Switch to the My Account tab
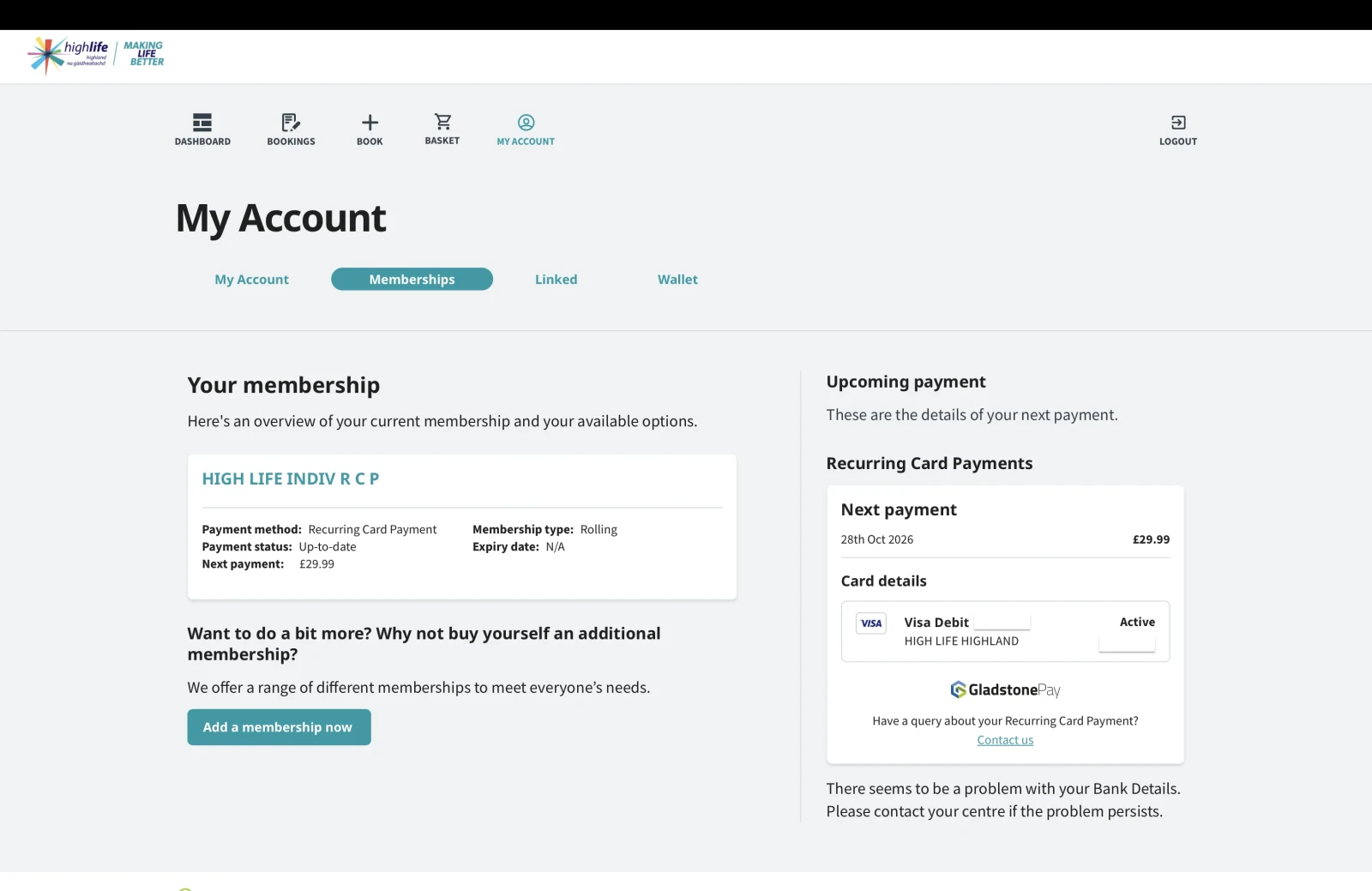 [251, 280]
